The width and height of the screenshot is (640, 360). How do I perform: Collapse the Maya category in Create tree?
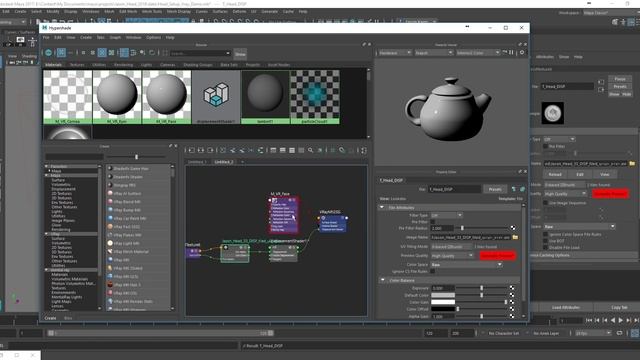(x=47, y=175)
